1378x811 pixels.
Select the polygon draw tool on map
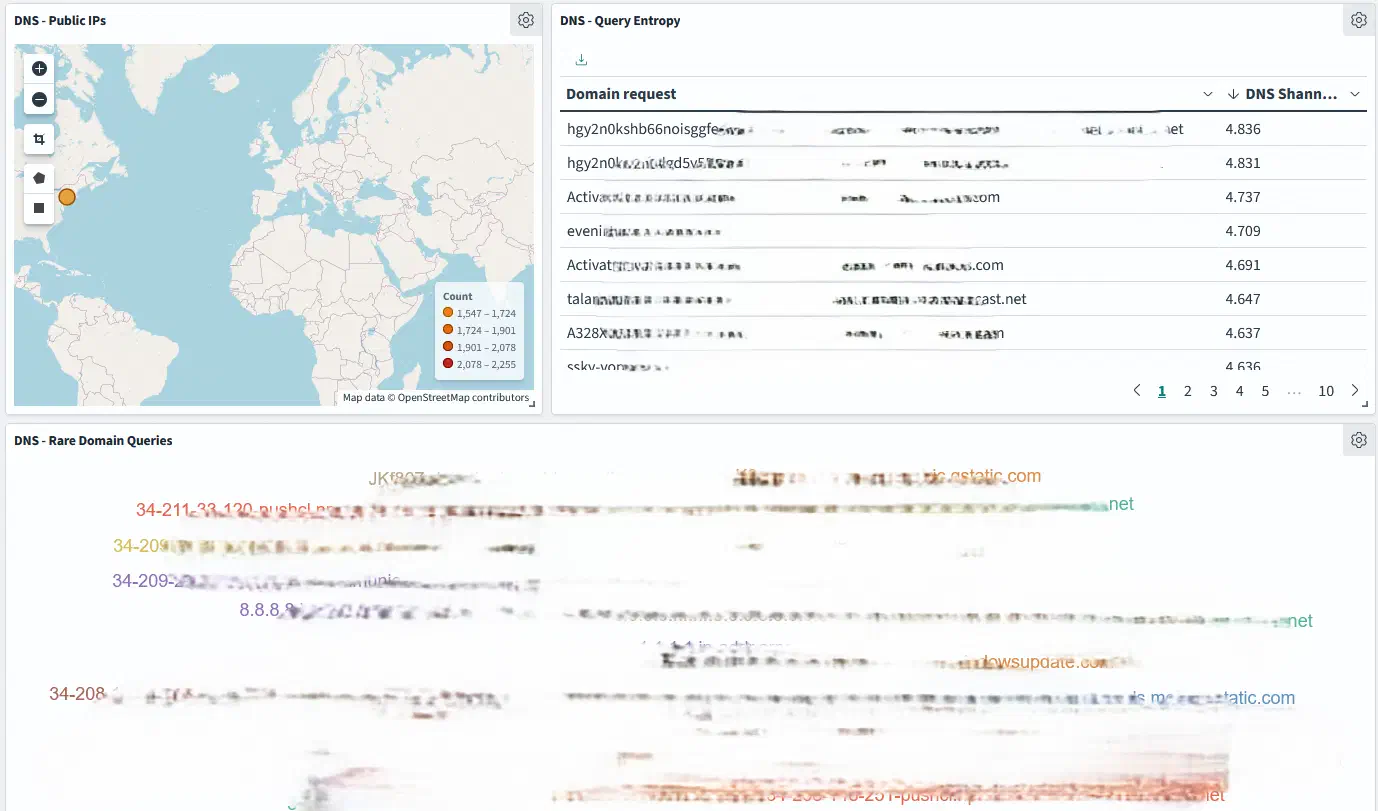(39, 178)
